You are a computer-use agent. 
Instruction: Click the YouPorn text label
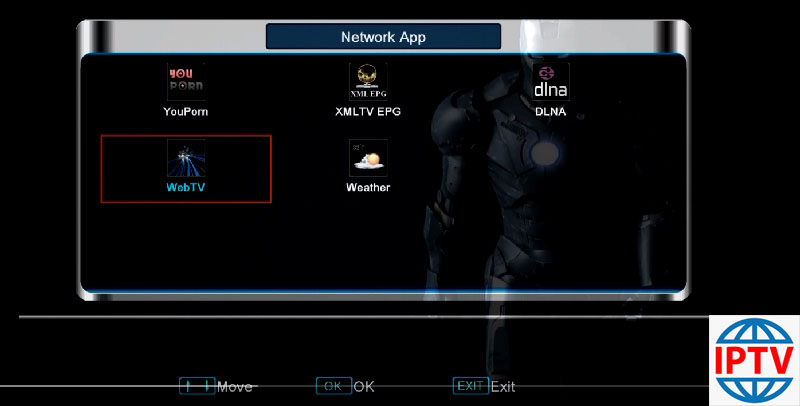coord(185,112)
